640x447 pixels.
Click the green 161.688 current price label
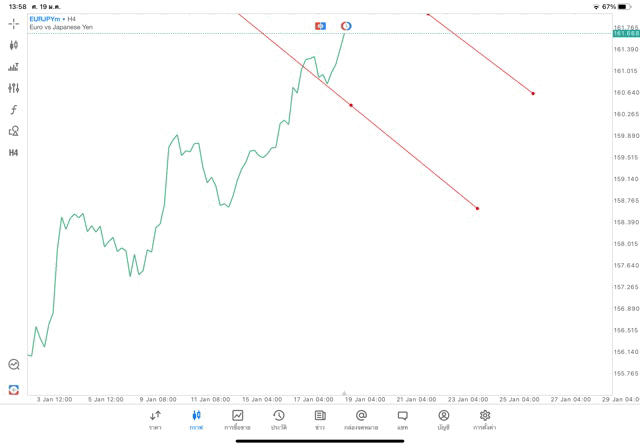(x=625, y=34)
